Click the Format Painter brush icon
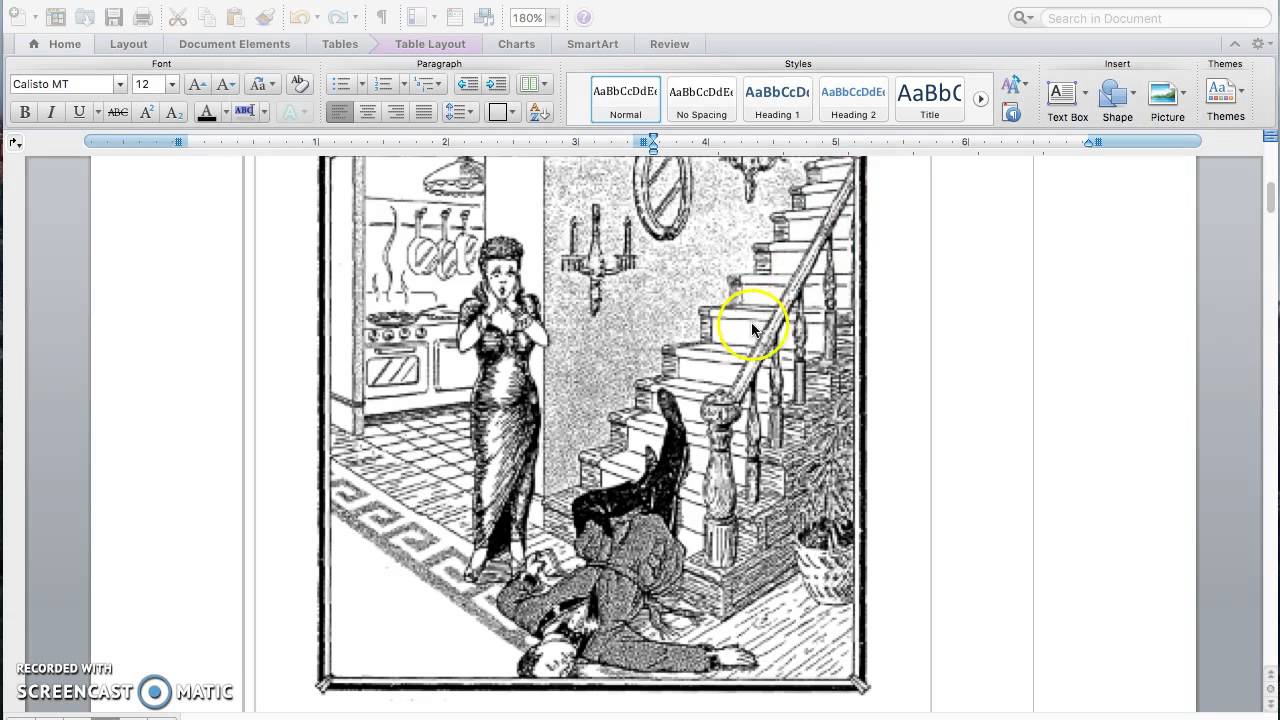The height and width of the screenshot is (720, 1280). point(265,17)
